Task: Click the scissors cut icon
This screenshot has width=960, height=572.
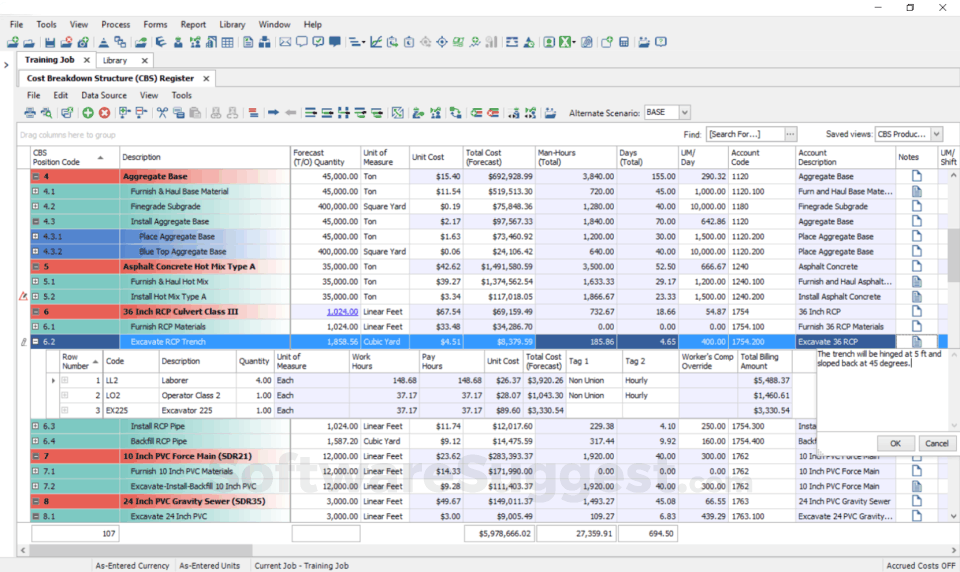Action: click(162, 113)
